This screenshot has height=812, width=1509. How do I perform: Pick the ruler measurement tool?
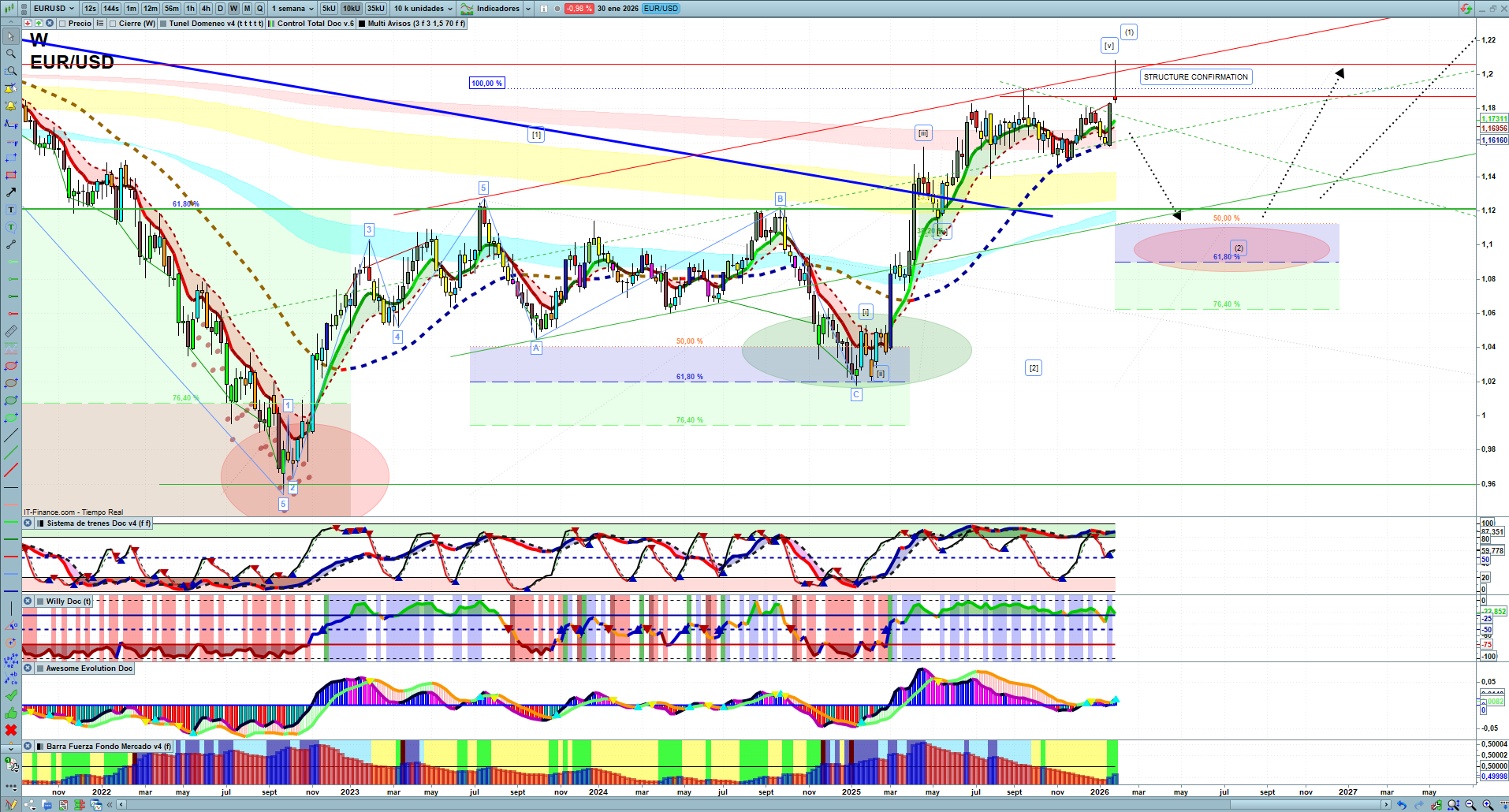pyautogui.click(x=11, y=331)
